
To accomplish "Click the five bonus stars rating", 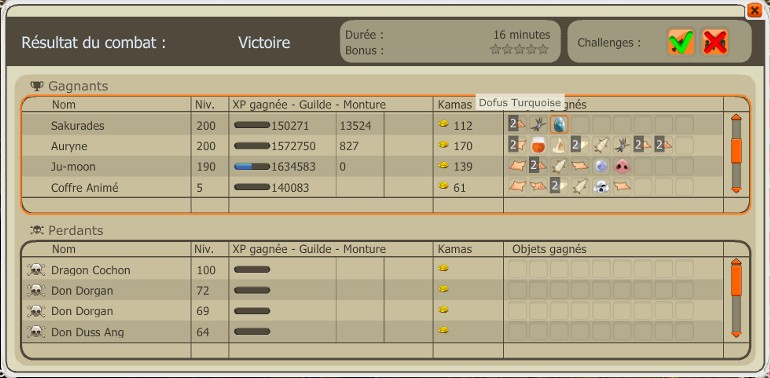I will tap(519, 49).
